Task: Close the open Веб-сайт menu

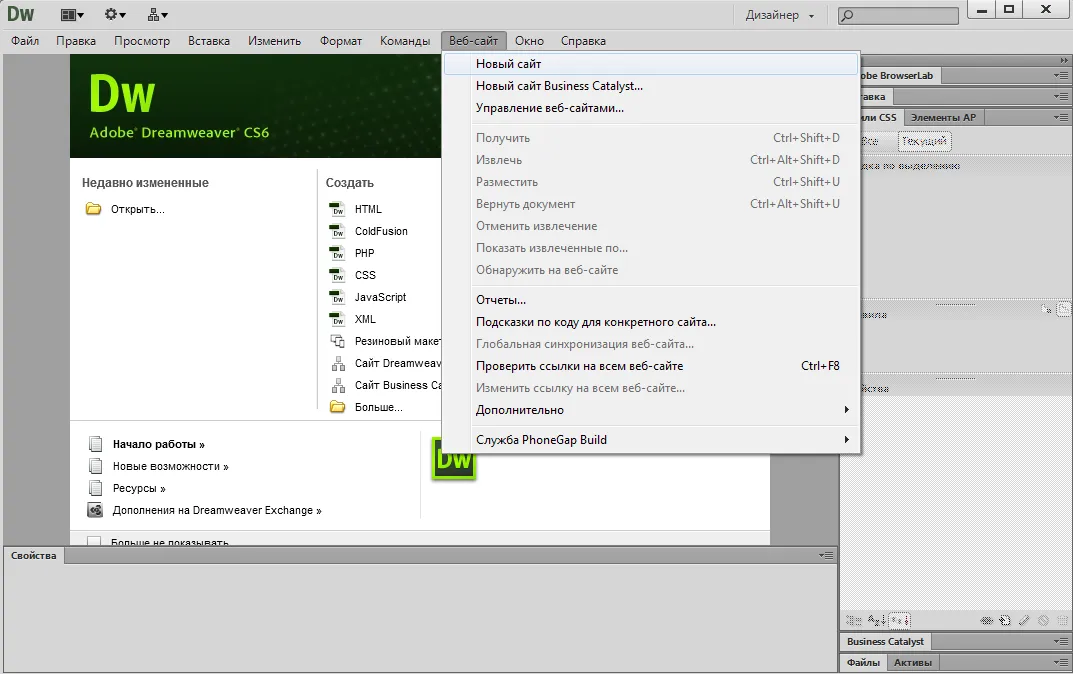Action: (x=474, y=41)
